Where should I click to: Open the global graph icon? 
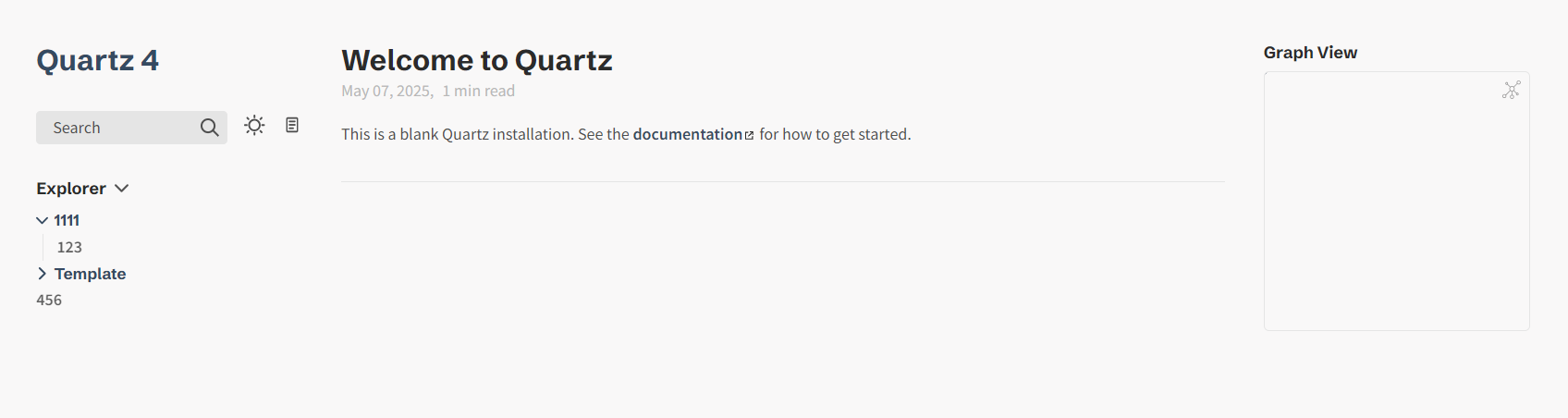pos(1511,90)
